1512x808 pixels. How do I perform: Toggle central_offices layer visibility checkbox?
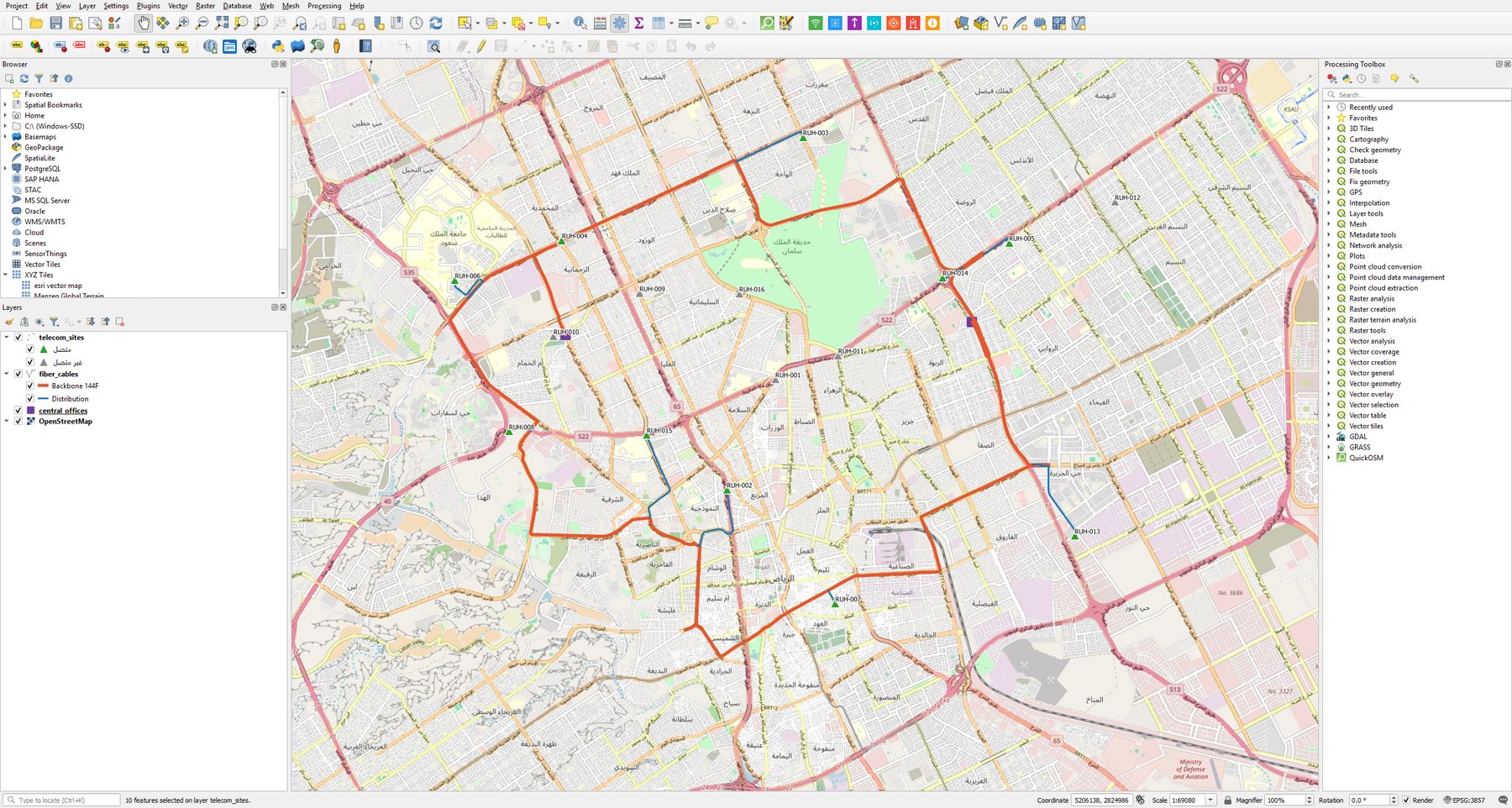pos(18,411)
